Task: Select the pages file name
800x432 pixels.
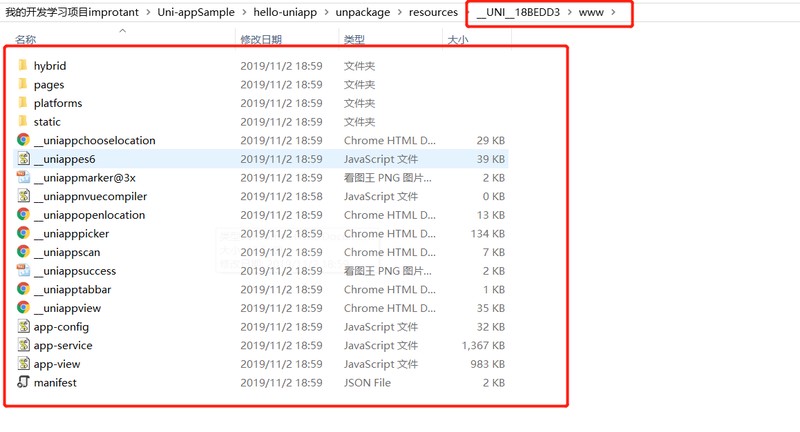Action: 49,85
